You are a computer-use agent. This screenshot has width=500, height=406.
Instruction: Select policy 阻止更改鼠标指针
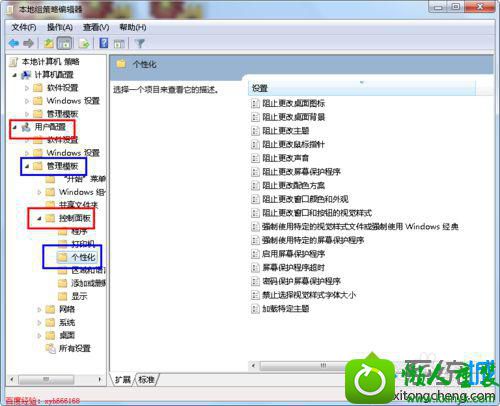pos(293,144)
